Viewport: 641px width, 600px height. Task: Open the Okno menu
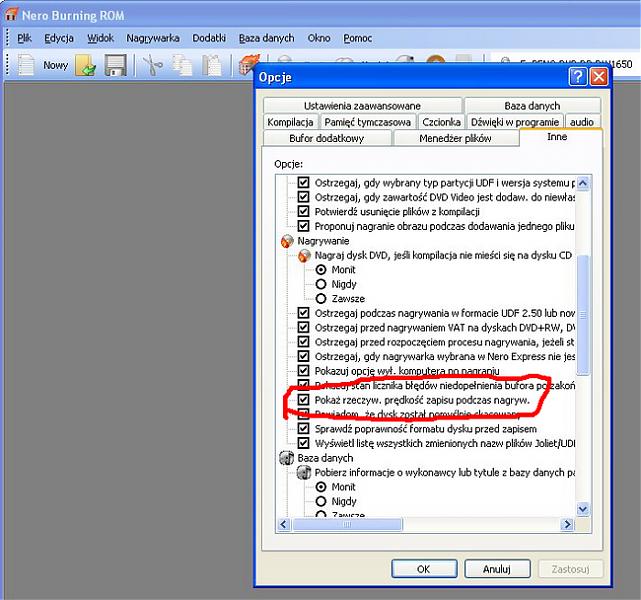[319, 38]
